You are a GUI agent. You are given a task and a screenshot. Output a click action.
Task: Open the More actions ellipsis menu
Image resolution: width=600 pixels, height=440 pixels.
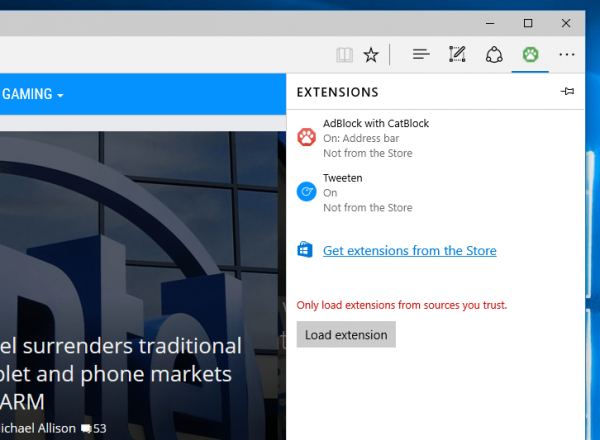tap(566, 55)
